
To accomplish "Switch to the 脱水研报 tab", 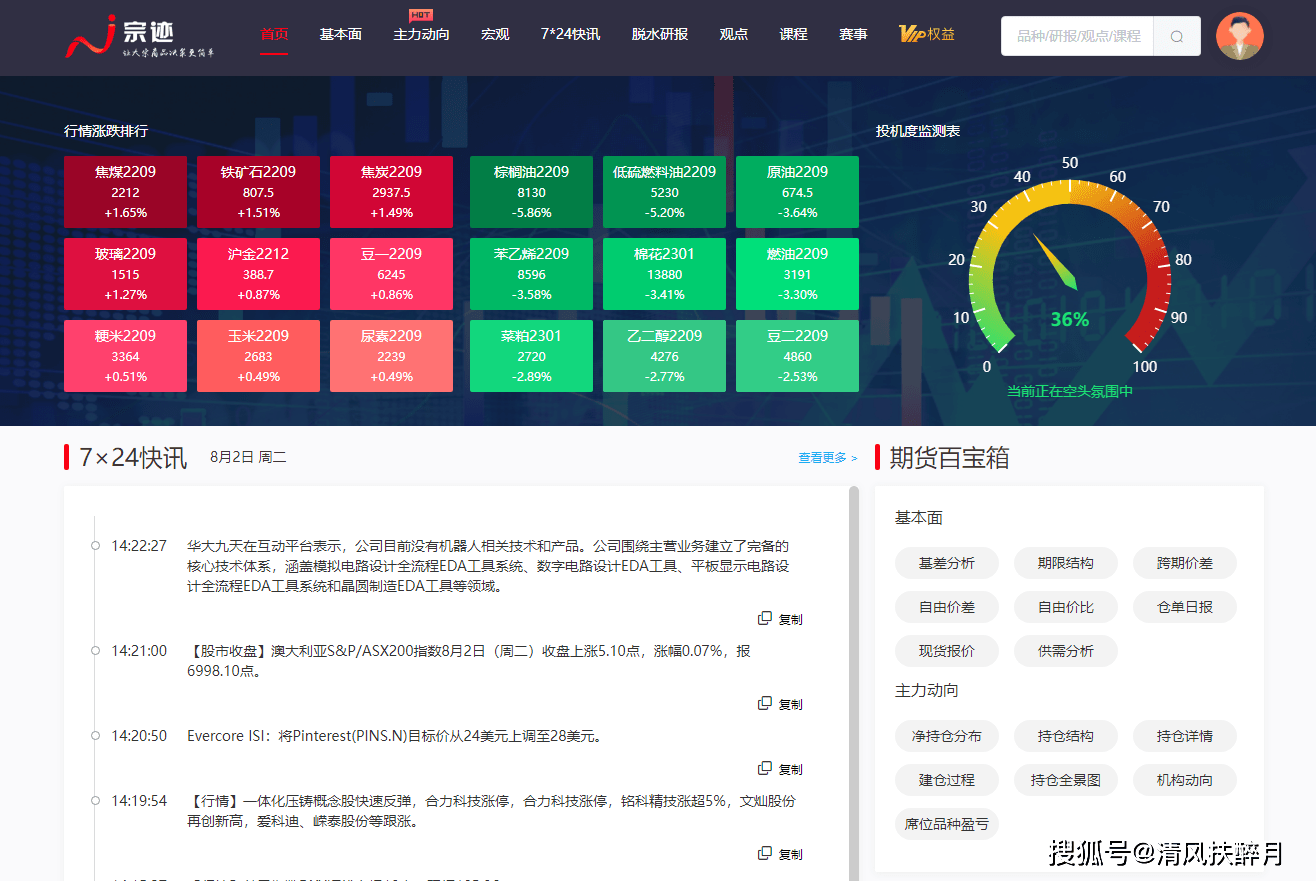I will point(659,34).
